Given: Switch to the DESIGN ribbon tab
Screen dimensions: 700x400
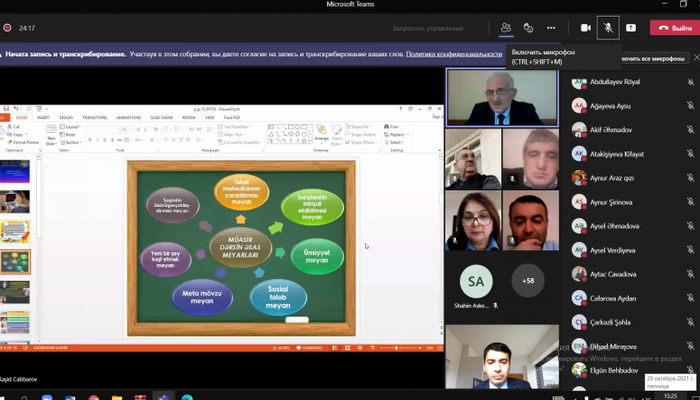Looking at the screenshot, I should pos(66,117).
